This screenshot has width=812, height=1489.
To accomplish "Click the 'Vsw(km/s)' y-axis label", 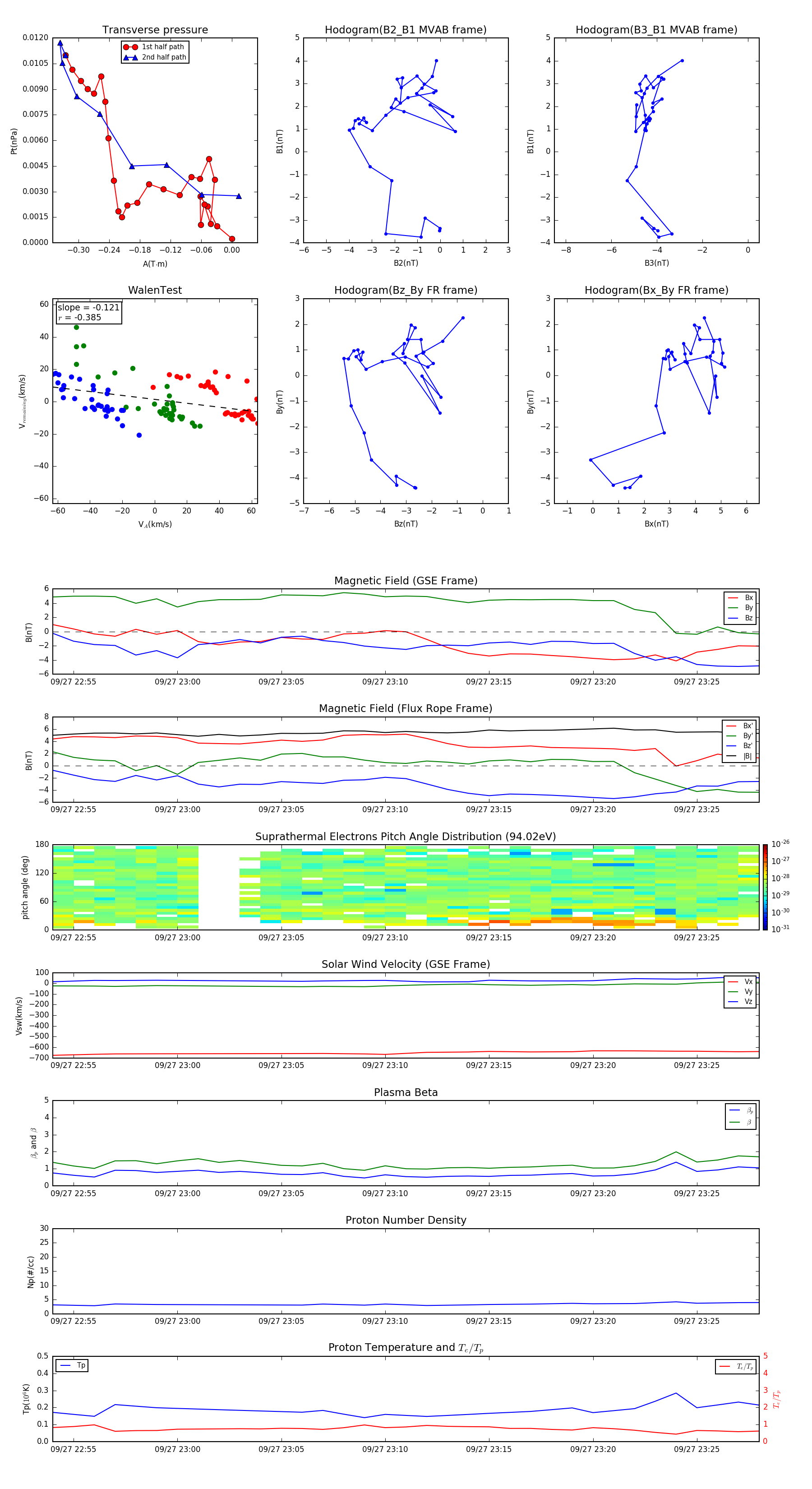I will (19, 1016).
